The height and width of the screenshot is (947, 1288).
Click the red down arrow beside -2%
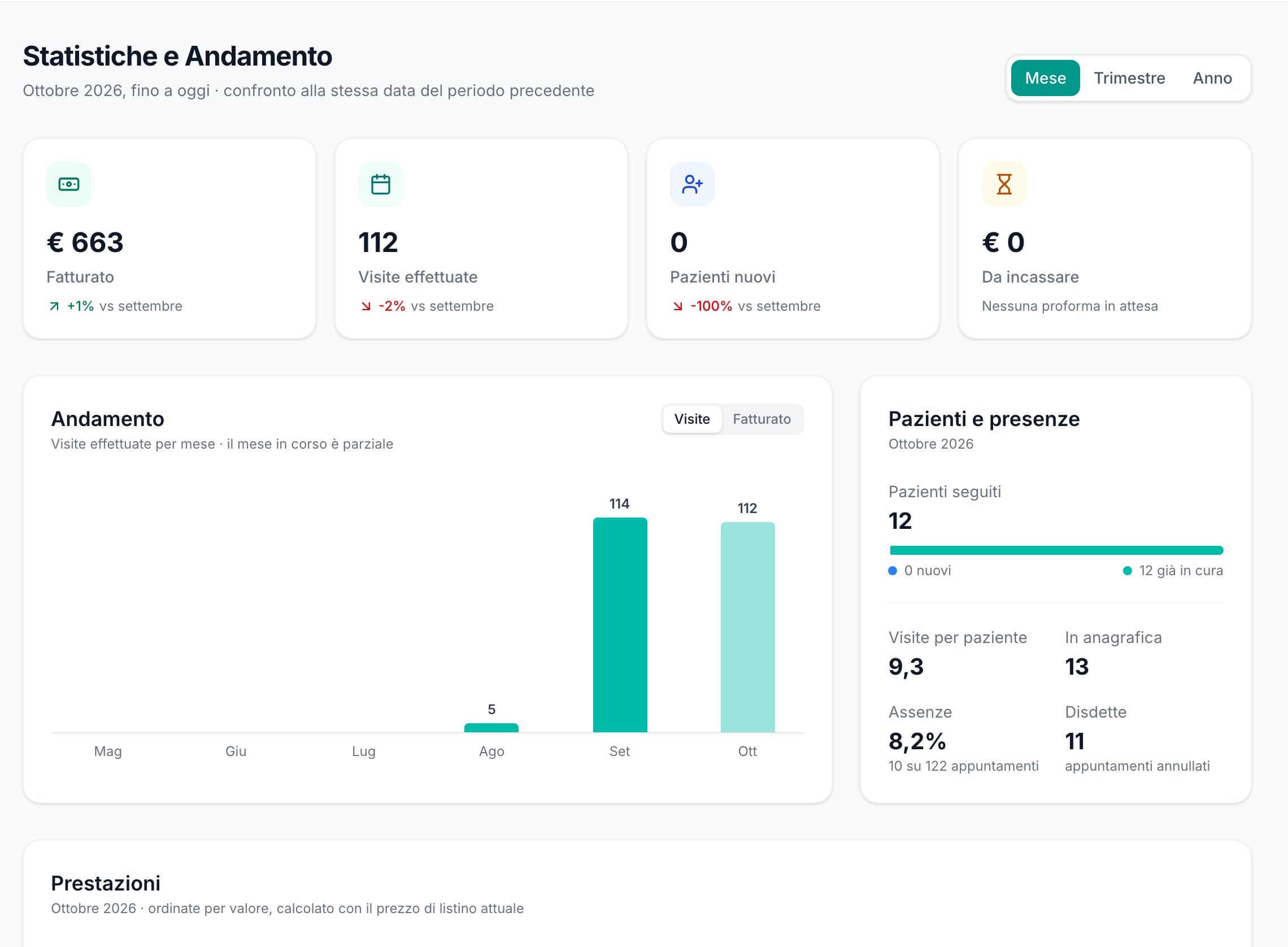(366, 306)
